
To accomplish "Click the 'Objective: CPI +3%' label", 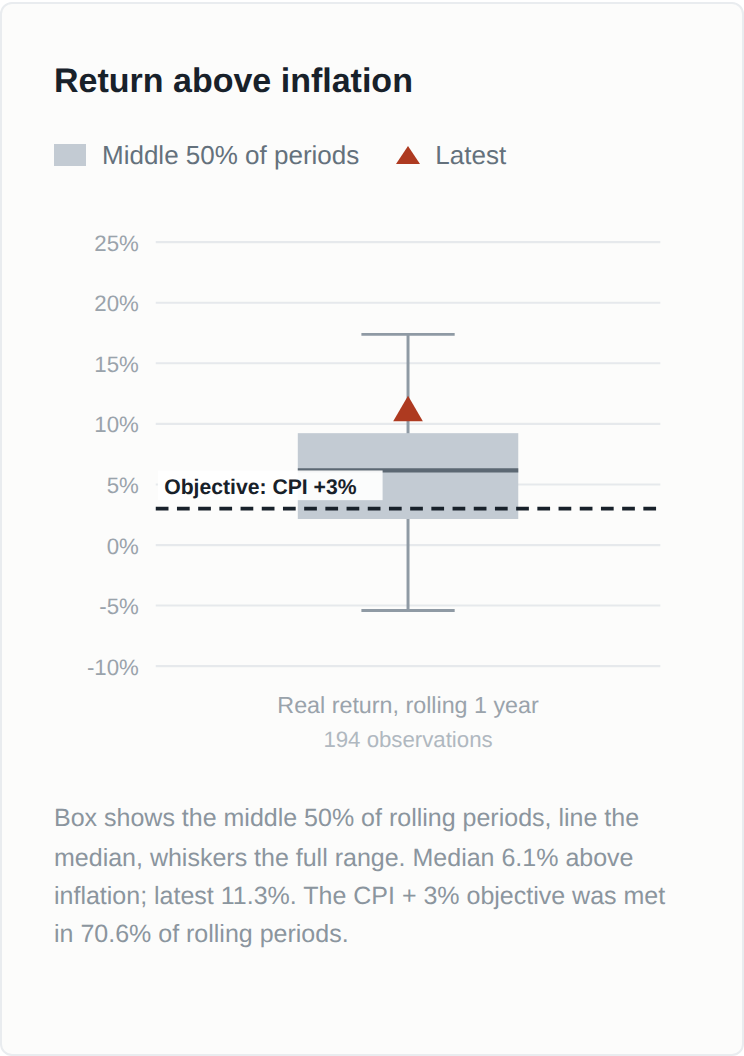I will (x=261, y=486).
